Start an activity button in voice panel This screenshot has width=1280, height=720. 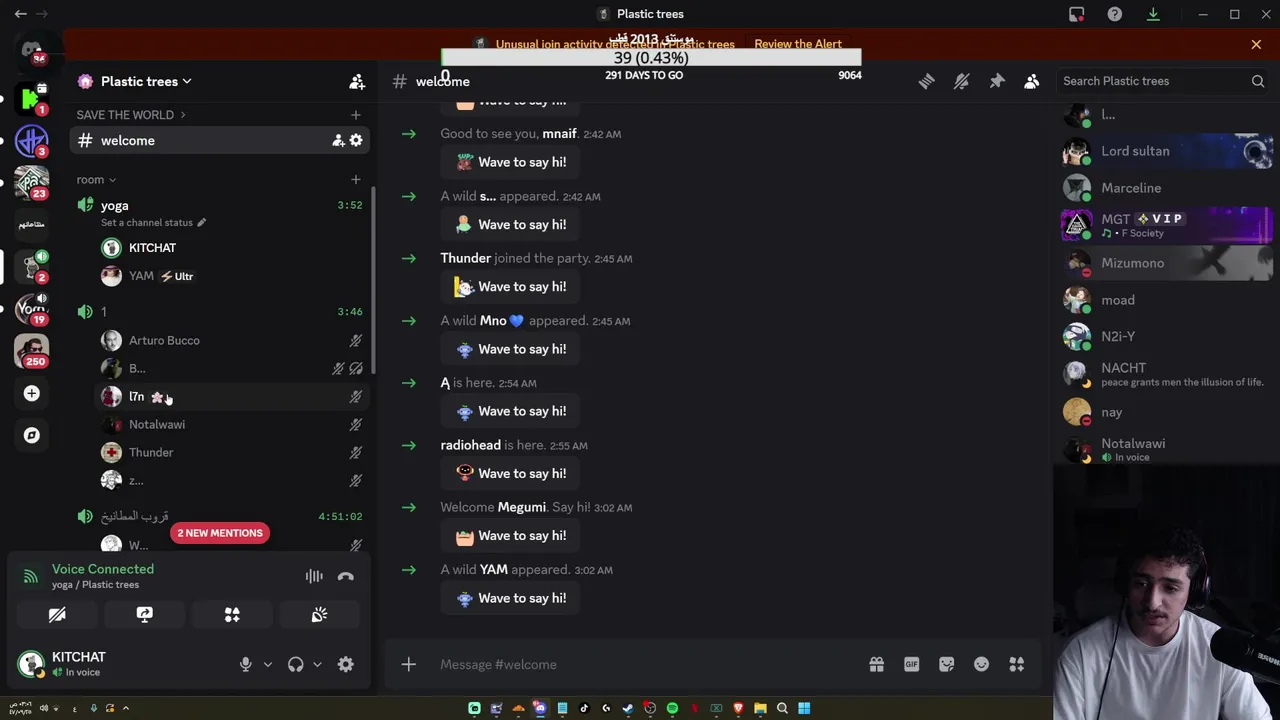coord(232,615)
